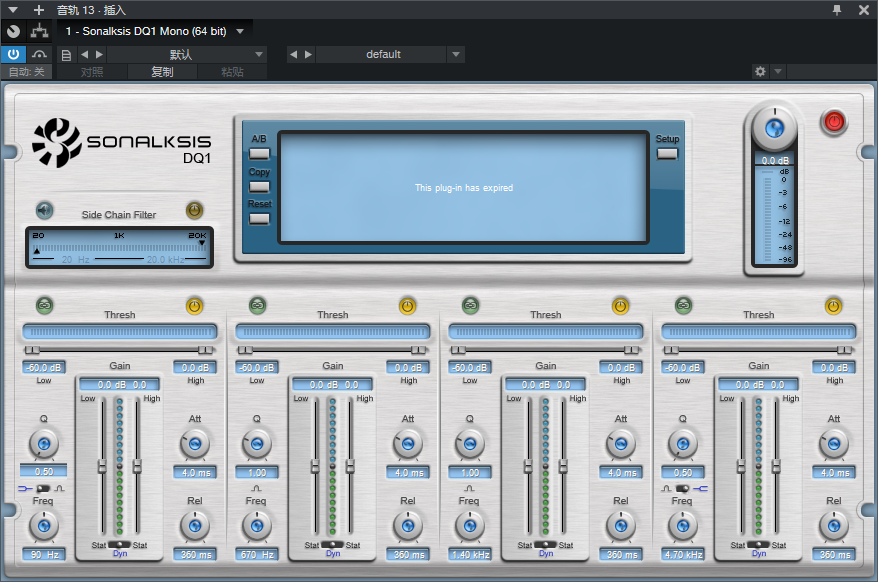Toggle band 1 filter shape switch
The height and width of the screenshot is (582, 878).
43,488
